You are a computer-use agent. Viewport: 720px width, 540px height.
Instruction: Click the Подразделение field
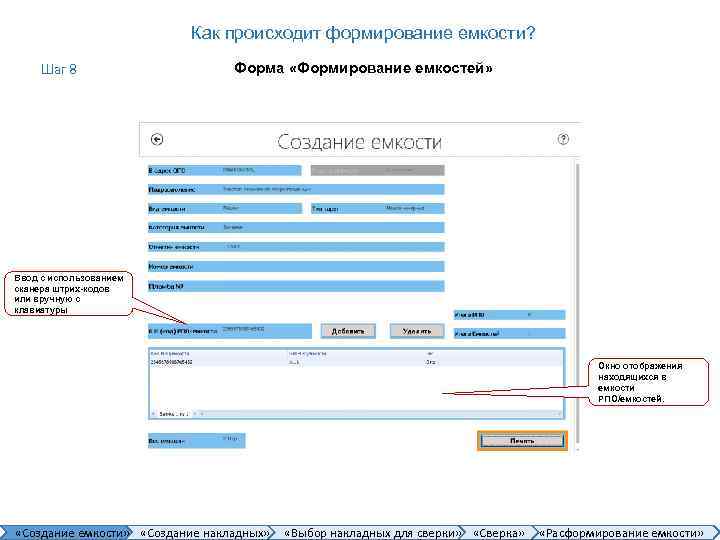296,189
